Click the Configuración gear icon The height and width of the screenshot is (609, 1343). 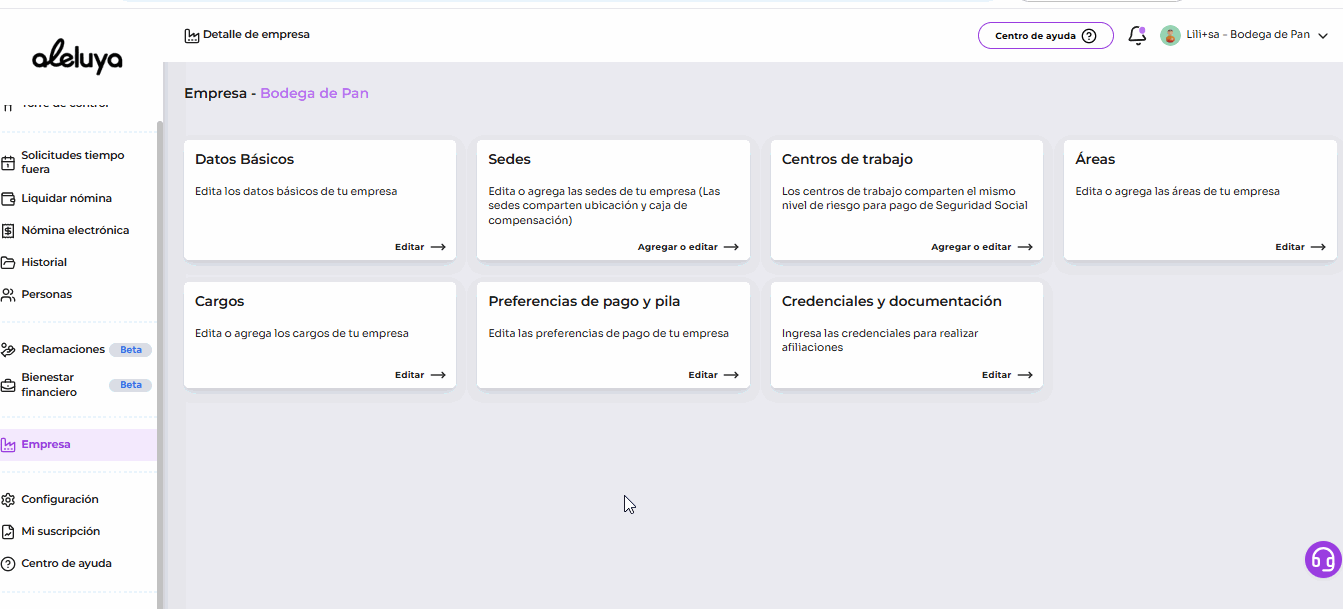click(x=9, y=499)
